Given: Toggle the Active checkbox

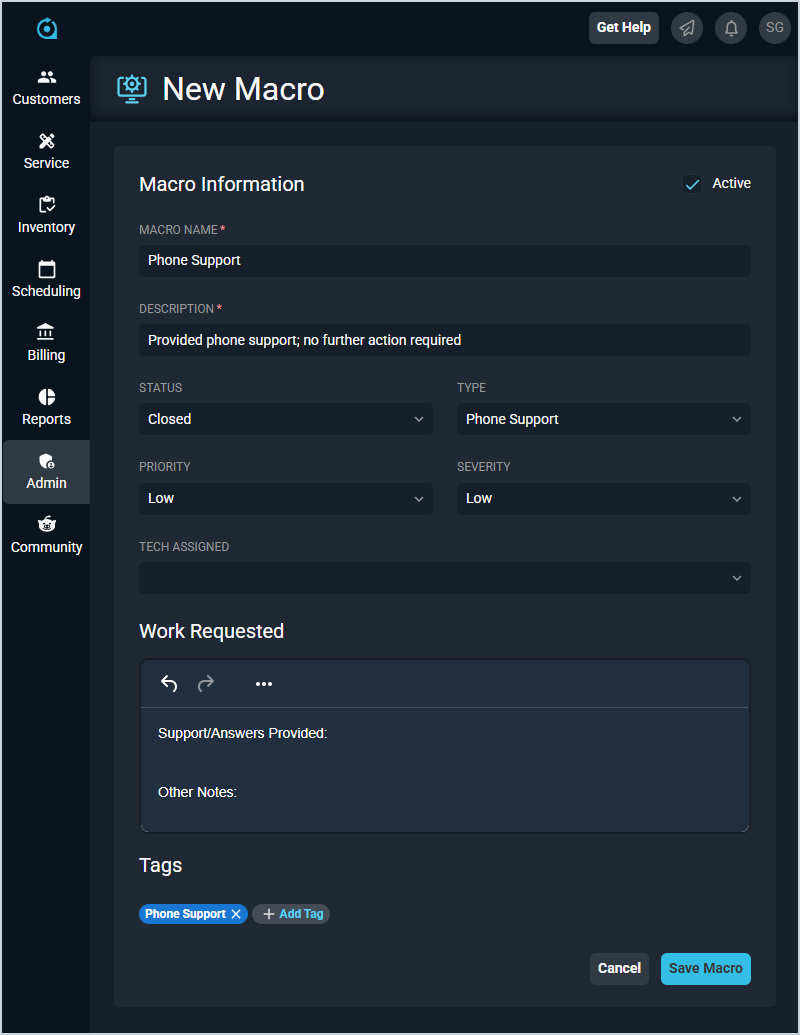Looking at the screenshot, I should (x=692, y=184).
